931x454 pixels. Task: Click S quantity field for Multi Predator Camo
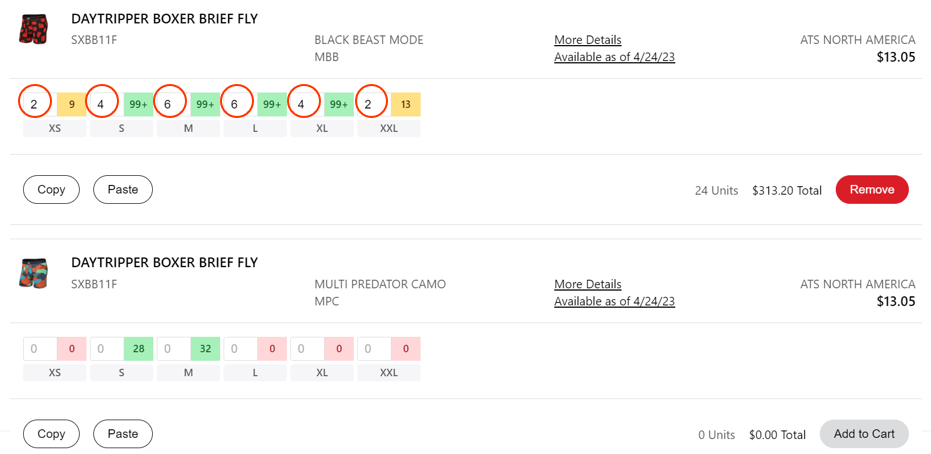tap(106, 349)
